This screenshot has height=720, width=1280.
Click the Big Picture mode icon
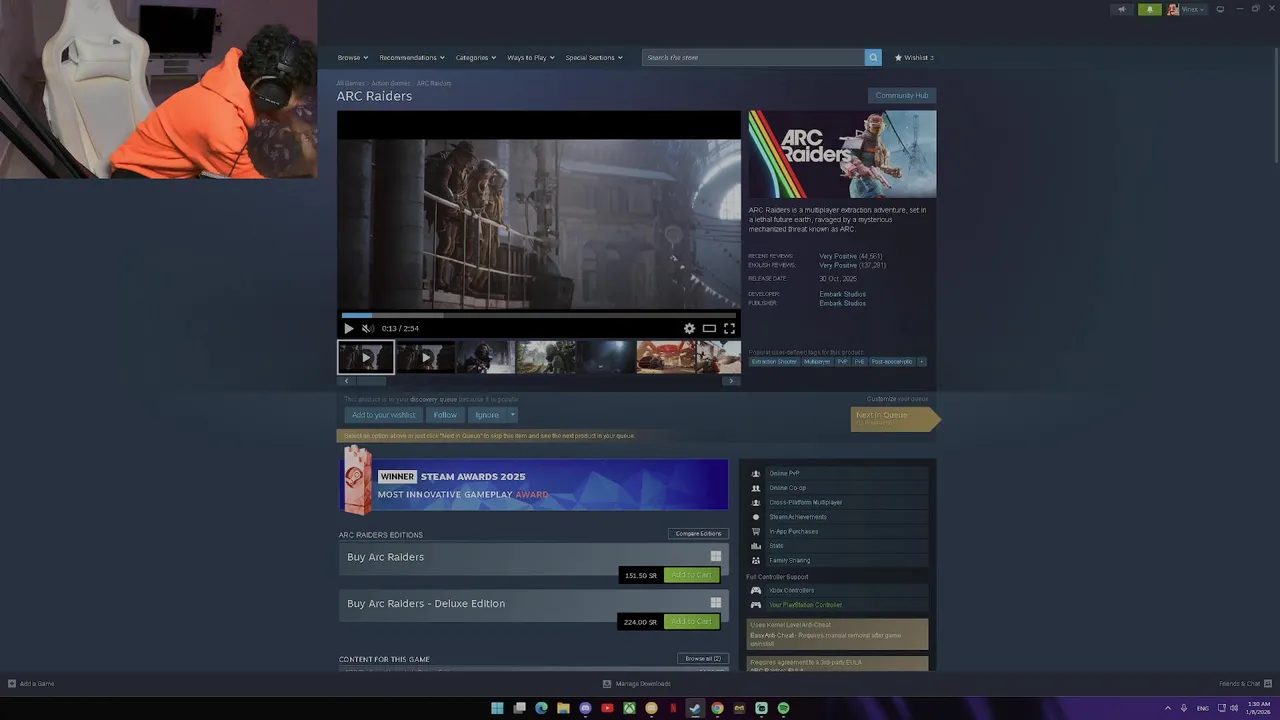[1220, 9]
